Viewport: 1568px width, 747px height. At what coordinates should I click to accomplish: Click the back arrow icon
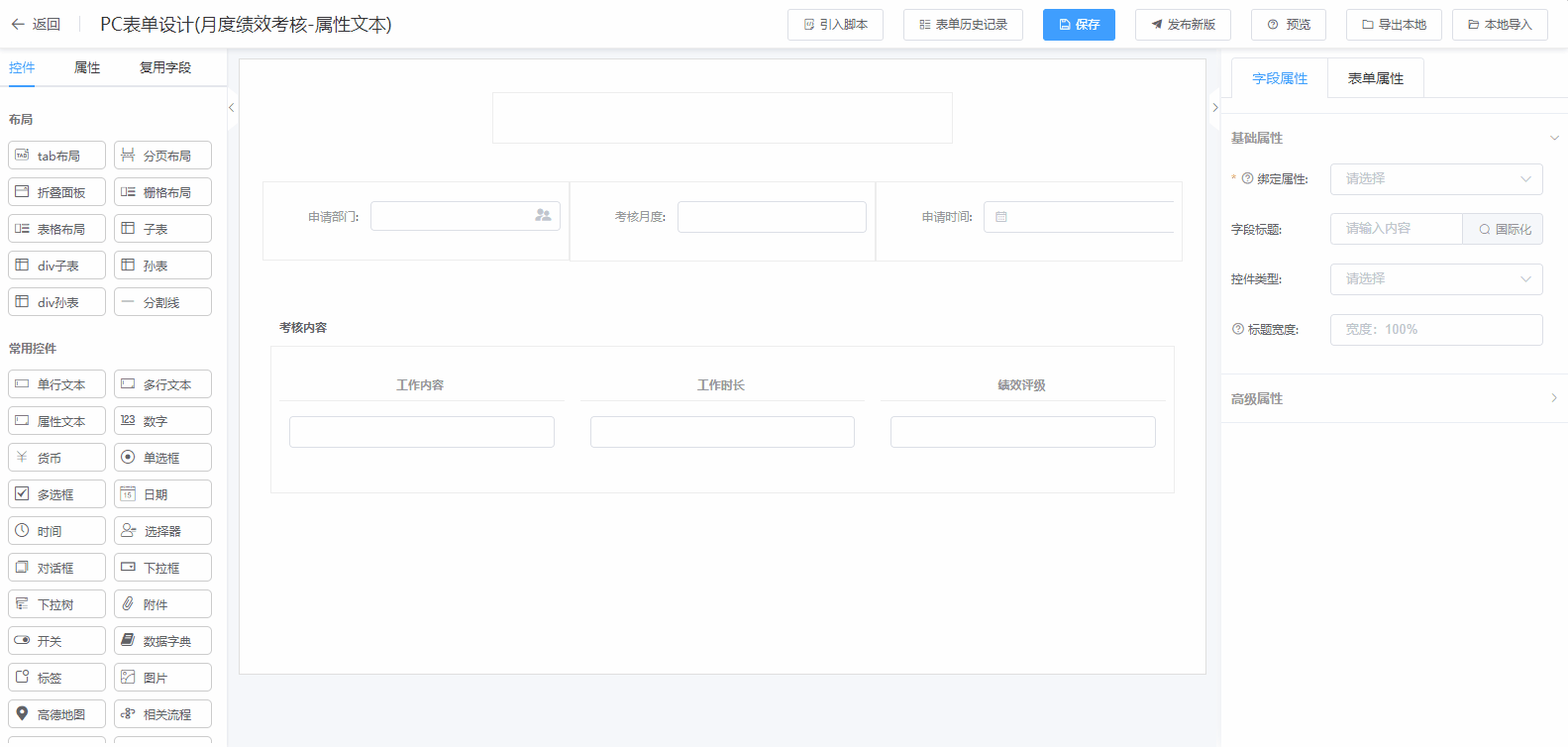point(18,24)
